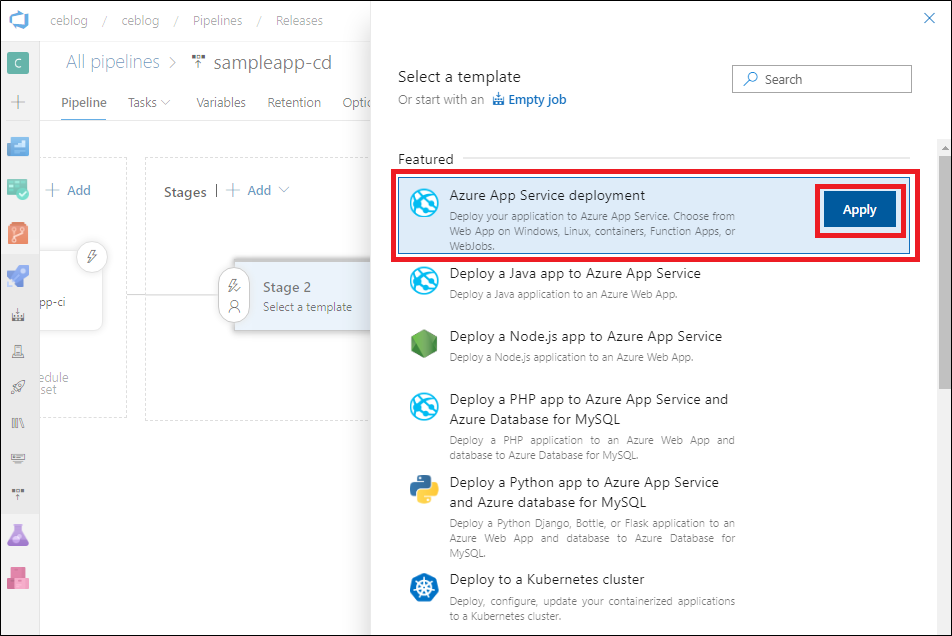
Task: Click the Python template logo icon
Action: pyautogui.click(x=424, y=489)
